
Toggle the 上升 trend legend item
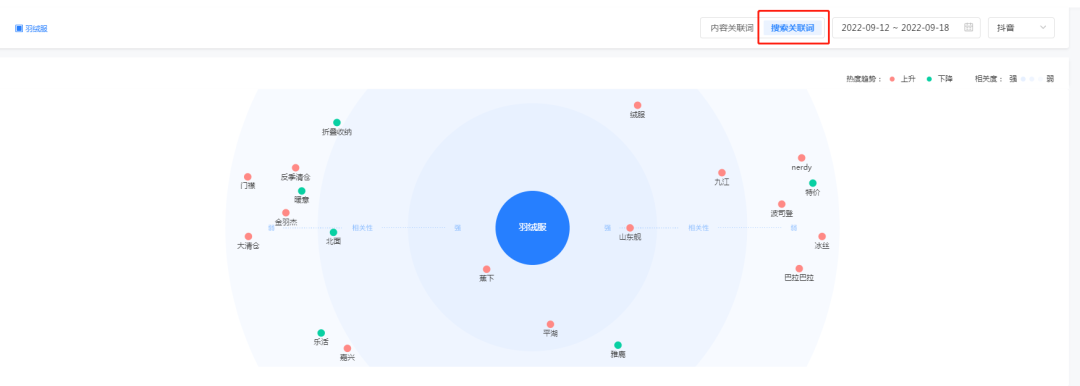(x=902, y=79)
